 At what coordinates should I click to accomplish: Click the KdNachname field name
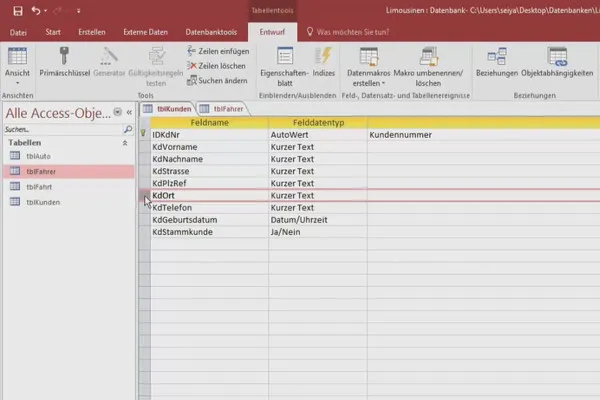(209, 159)
